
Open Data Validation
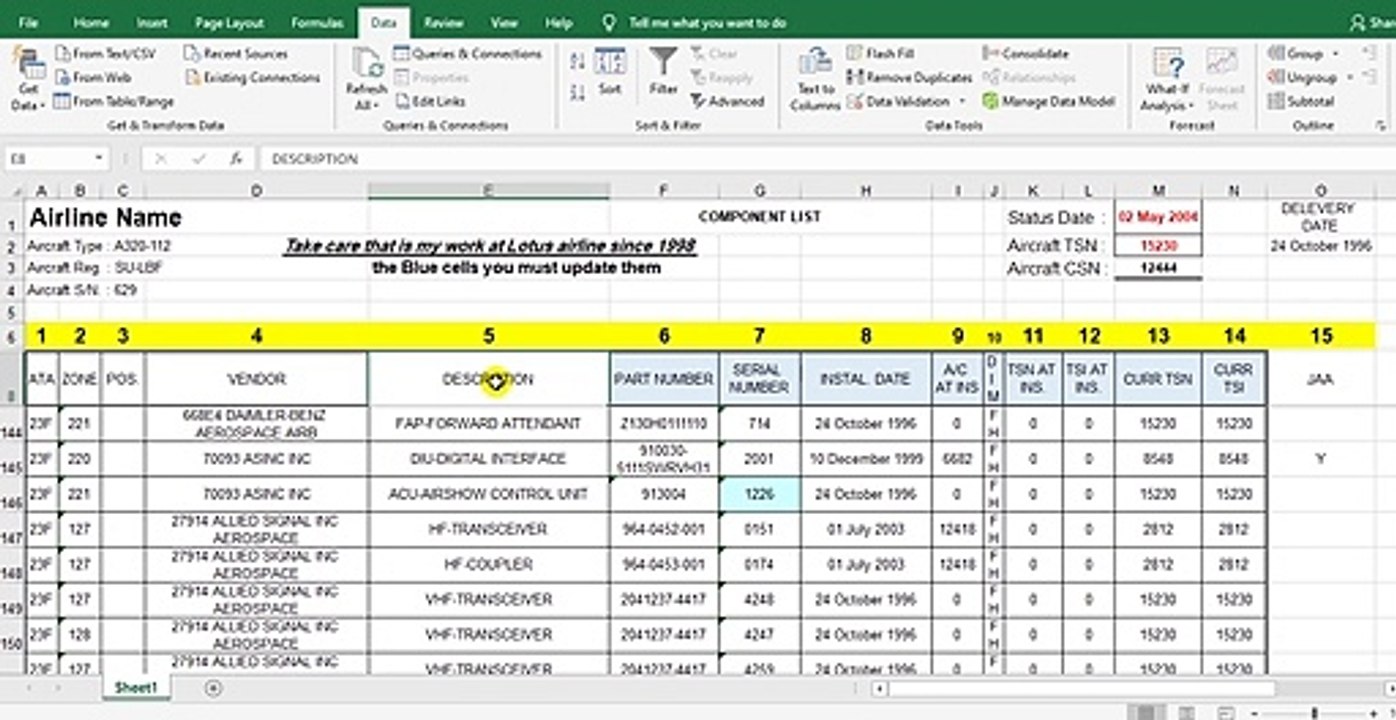click(899, 101)
